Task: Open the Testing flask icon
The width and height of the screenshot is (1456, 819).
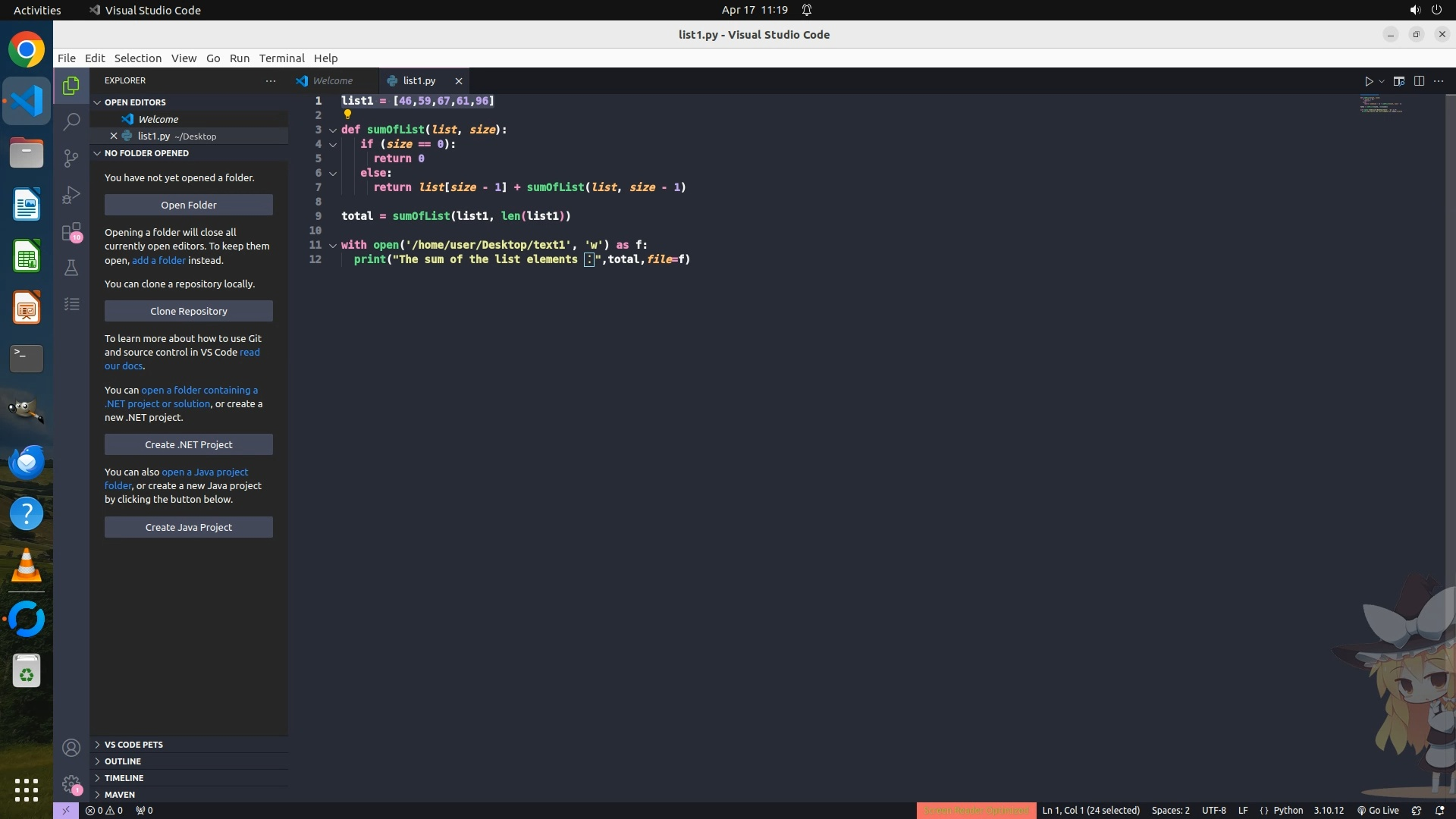Action: click(71, 268)
